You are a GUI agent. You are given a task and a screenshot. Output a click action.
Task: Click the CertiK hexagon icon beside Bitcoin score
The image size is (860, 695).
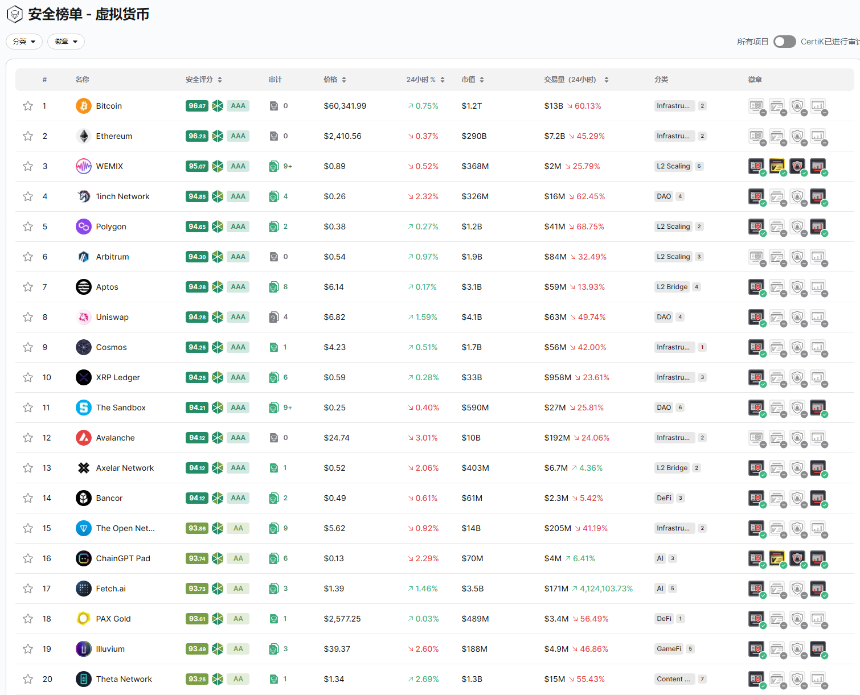[x=218, y=106]
